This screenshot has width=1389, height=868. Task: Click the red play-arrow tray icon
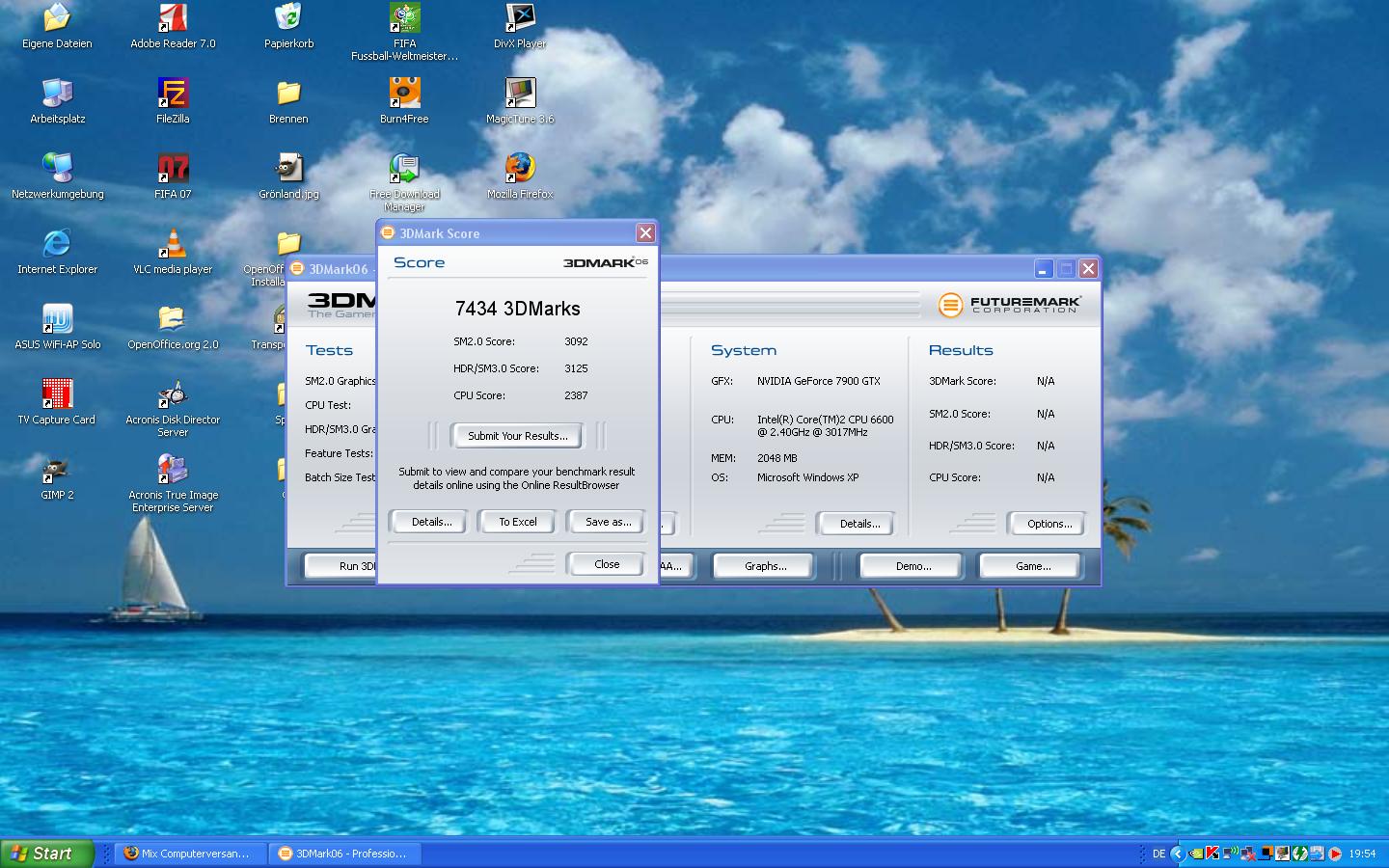point(1335,854)
